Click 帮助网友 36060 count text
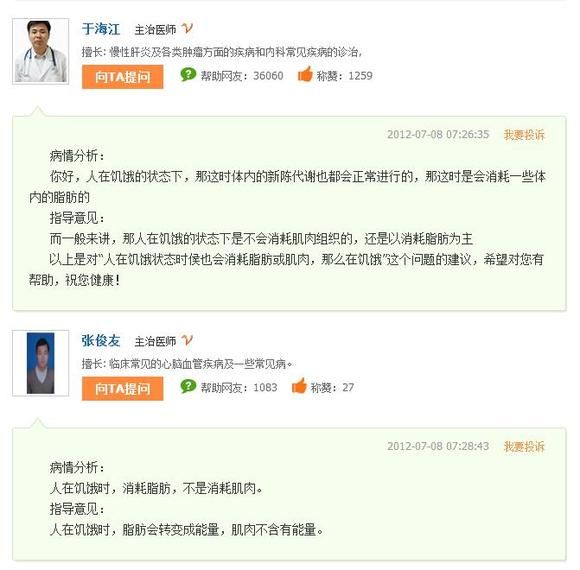This screenshot has width=580, height=570. (242, 76)
